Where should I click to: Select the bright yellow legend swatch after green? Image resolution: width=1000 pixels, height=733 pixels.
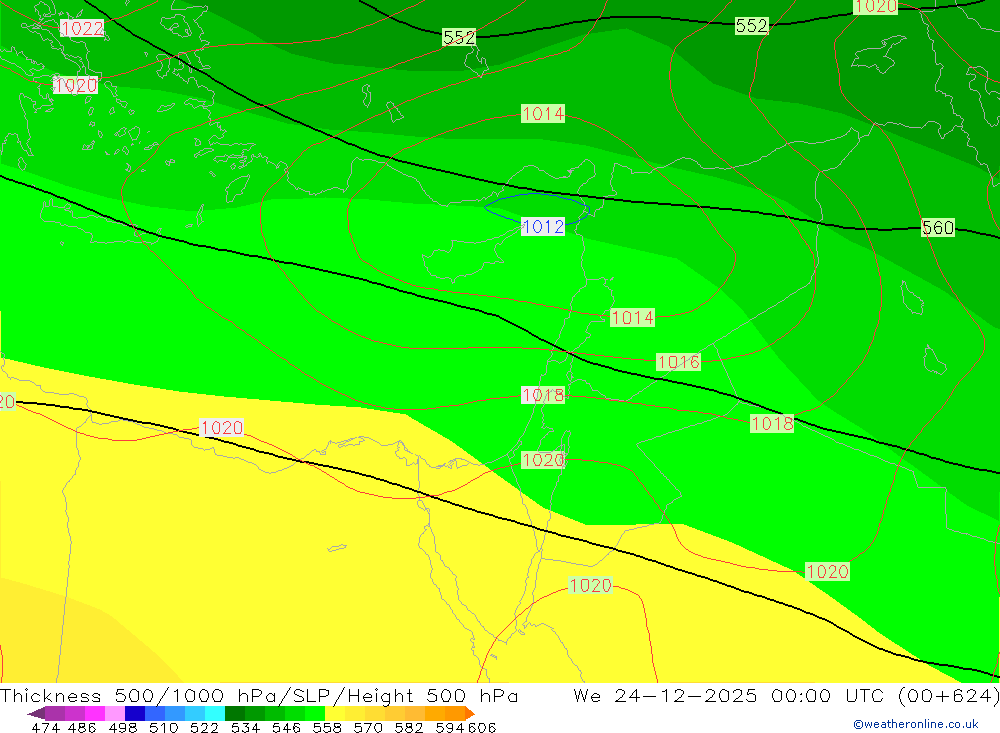point(335,713)
